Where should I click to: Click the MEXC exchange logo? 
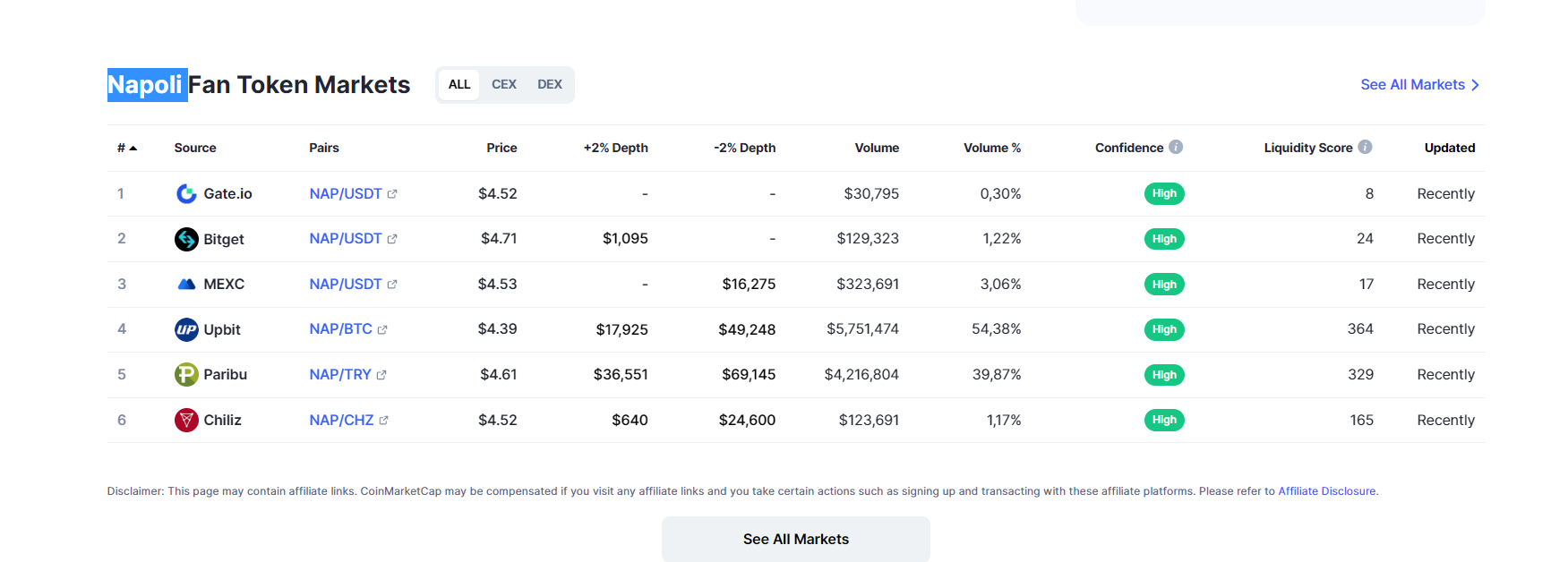[x=186, y=284]
